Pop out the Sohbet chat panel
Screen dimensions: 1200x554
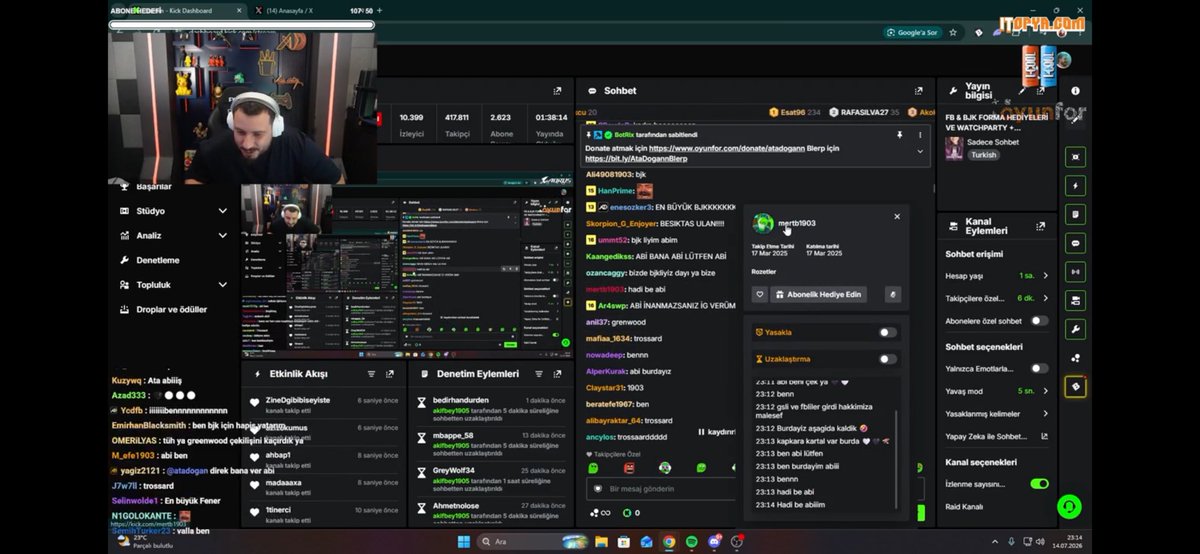(x=918, y=91)
